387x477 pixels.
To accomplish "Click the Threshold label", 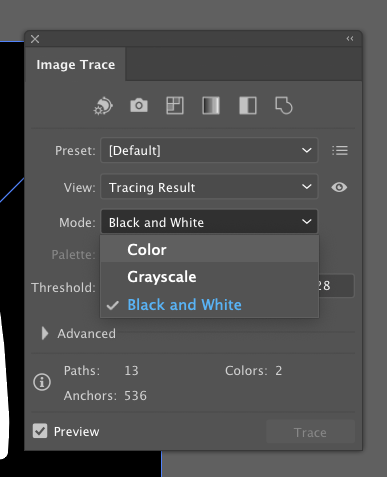I will click(63, 287).
